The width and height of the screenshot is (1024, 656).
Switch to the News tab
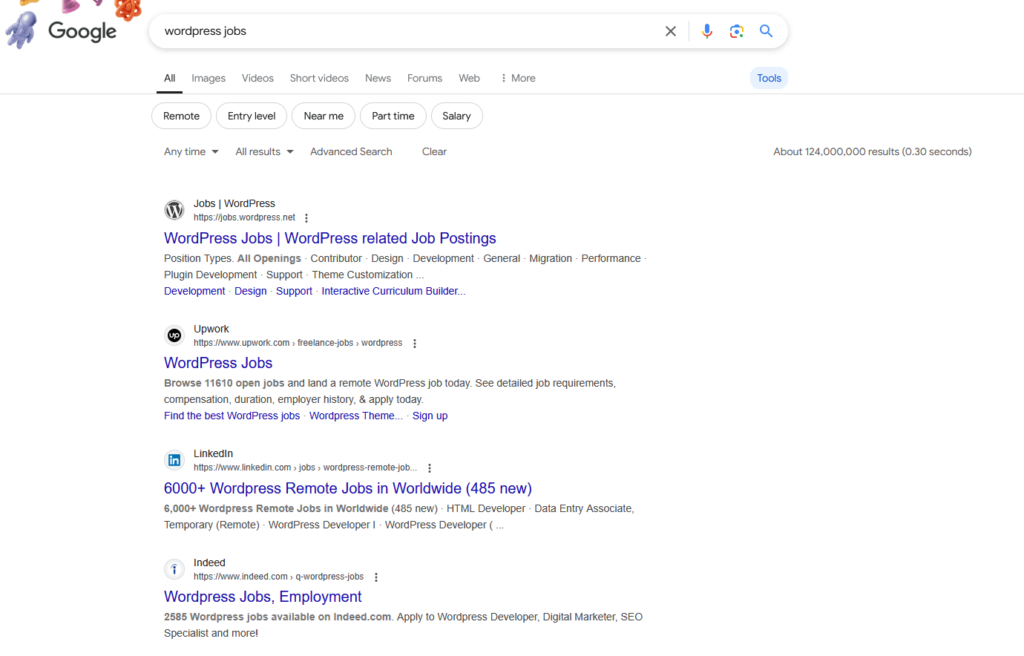(x=378, y=78)
